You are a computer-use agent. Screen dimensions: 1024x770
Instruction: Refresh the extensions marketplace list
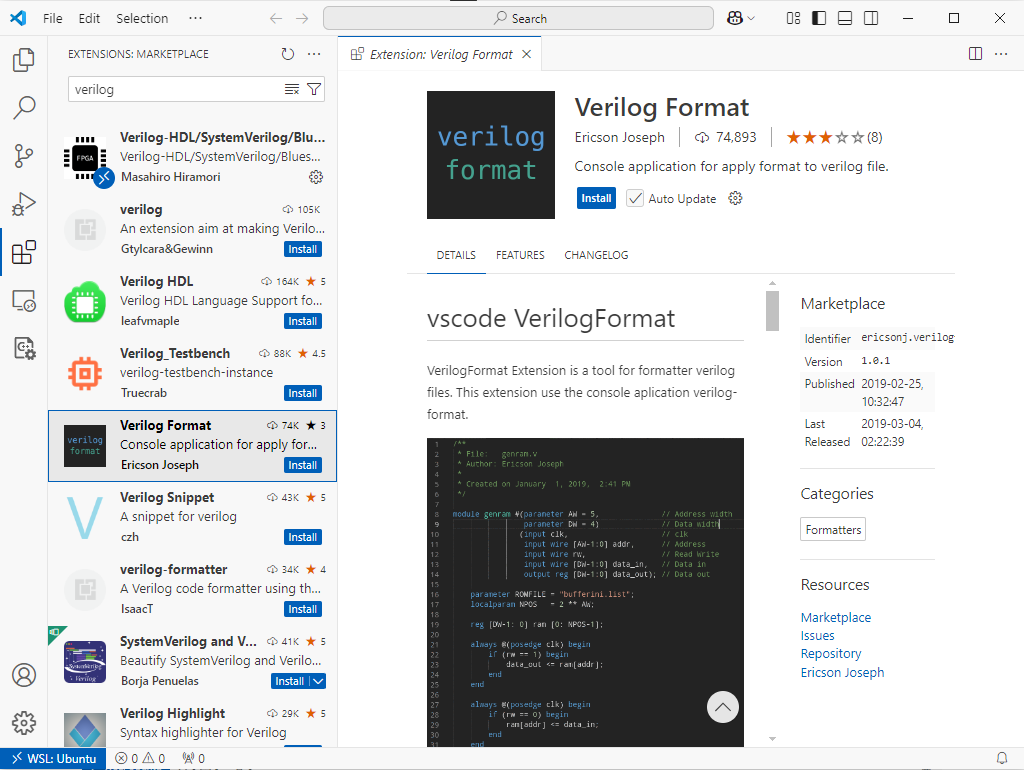[287, 54]
